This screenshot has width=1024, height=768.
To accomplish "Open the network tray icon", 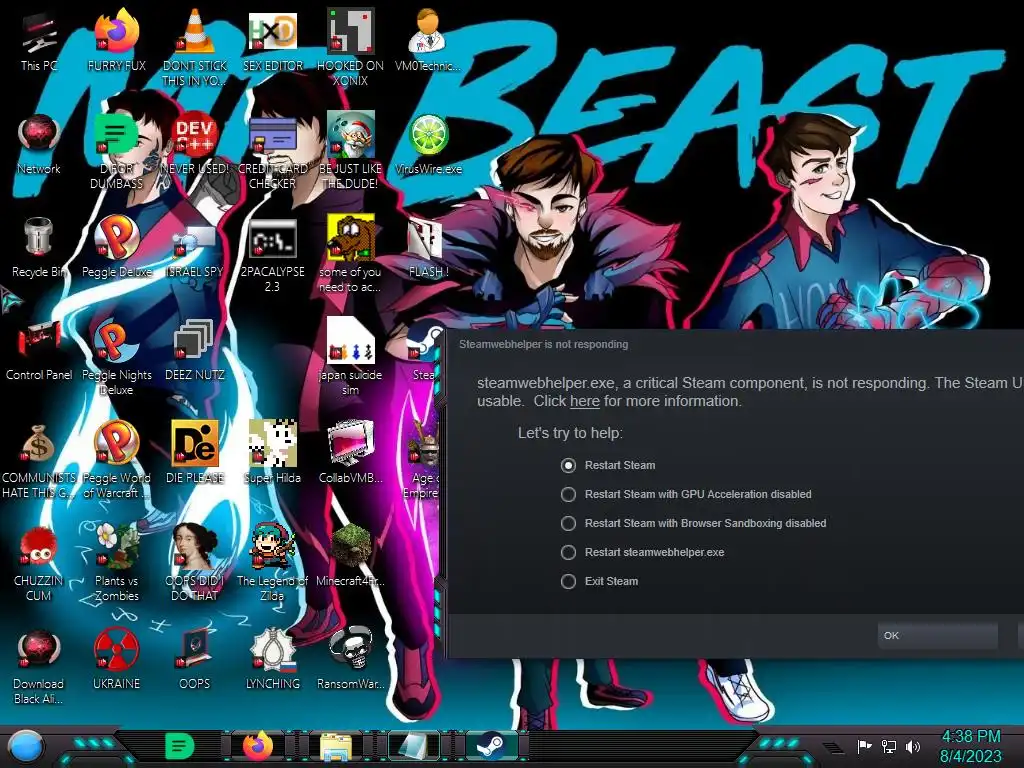I will [x=889, y=746].
